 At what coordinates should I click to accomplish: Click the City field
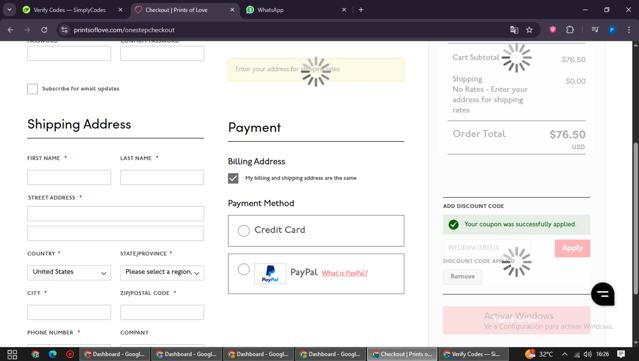pyautogui.click(x=69, y=312)
